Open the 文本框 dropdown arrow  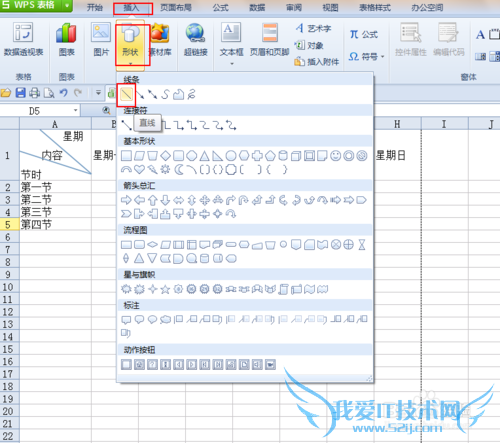tap(232, 63)
